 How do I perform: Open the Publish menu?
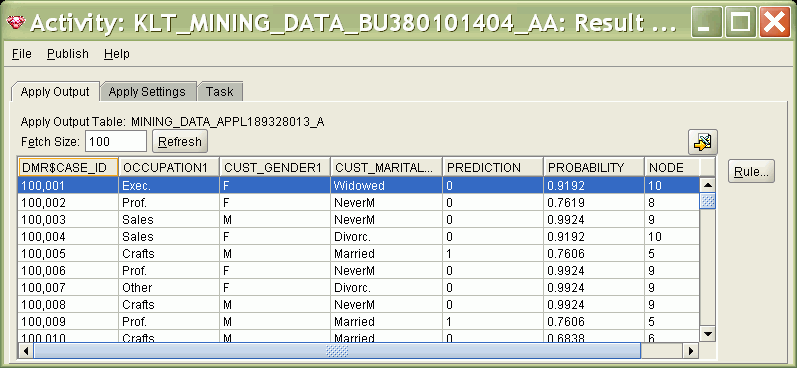pyautogui.click(x=68, y=54)
